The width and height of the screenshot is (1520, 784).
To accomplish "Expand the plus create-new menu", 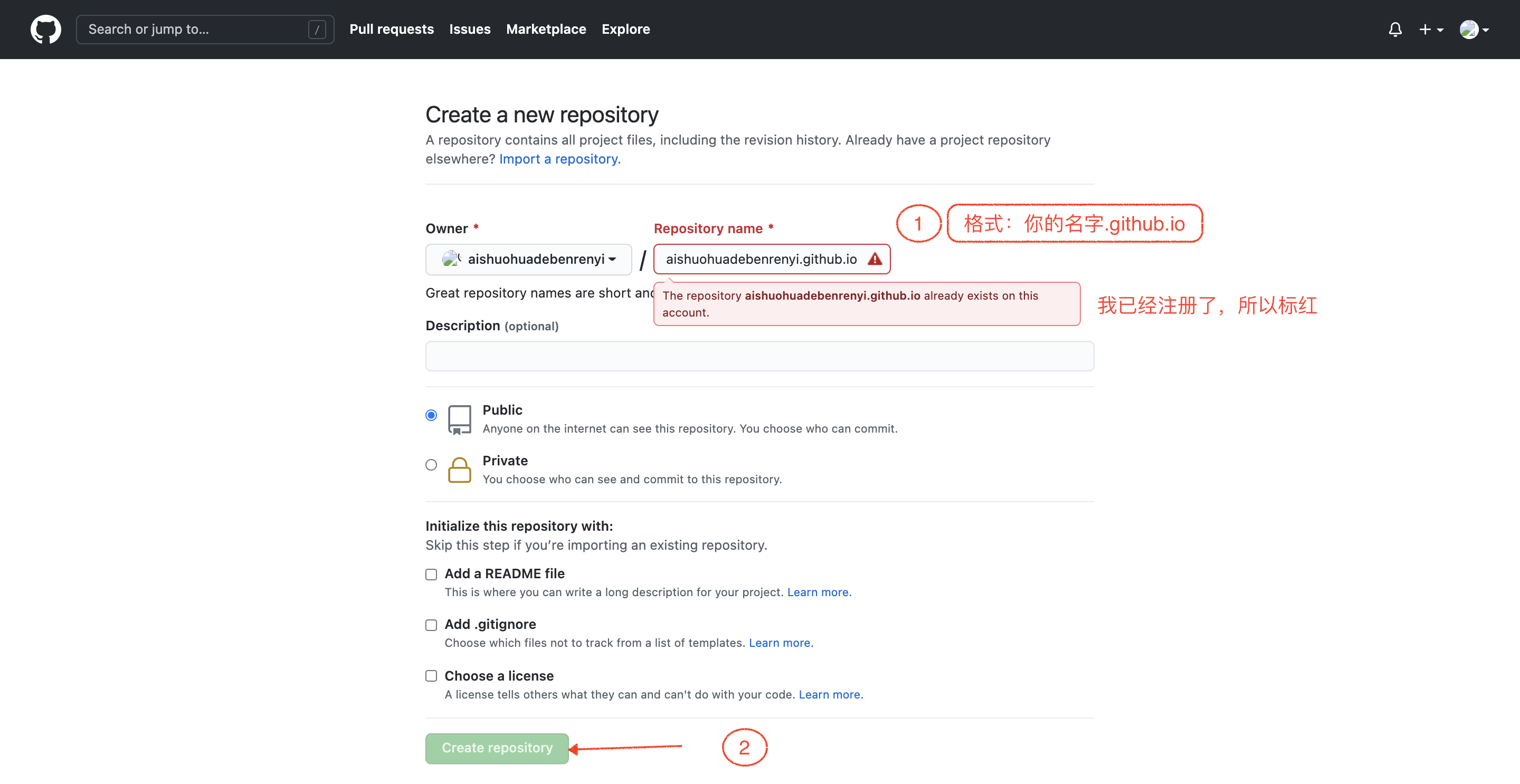I will click(x=1431, y=30).
